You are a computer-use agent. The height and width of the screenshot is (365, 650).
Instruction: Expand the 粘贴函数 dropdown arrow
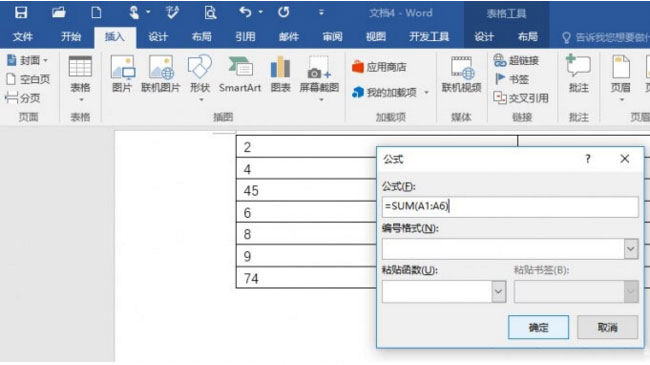(499, 291)
